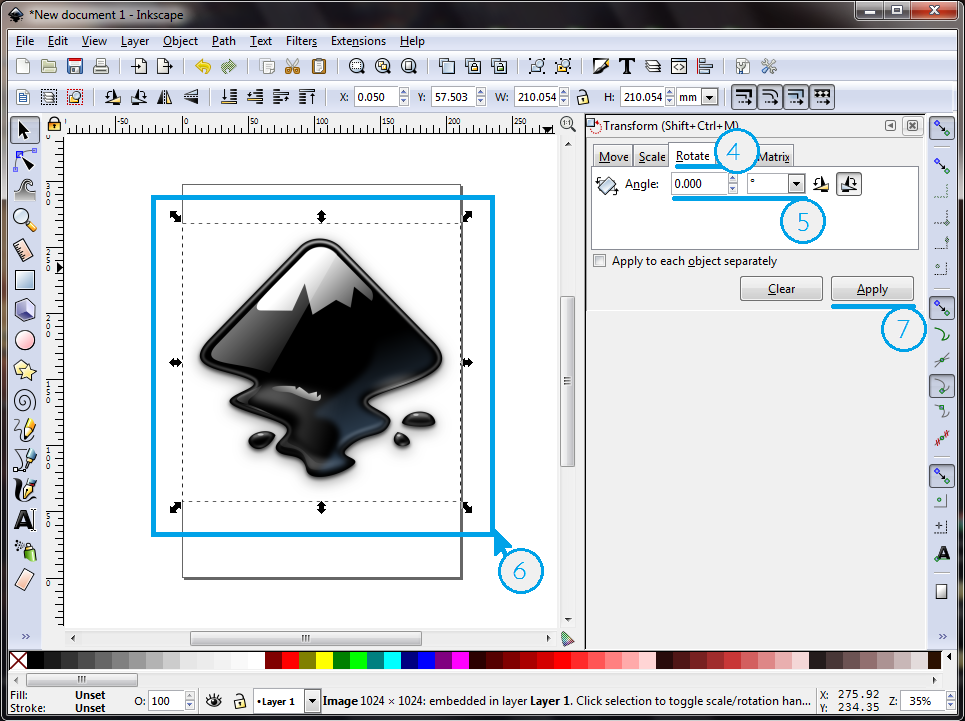The height and width of the screenshot is (721, 965).
Task: Open Align and Distribute icon
Action: click(x=705, y=66)
